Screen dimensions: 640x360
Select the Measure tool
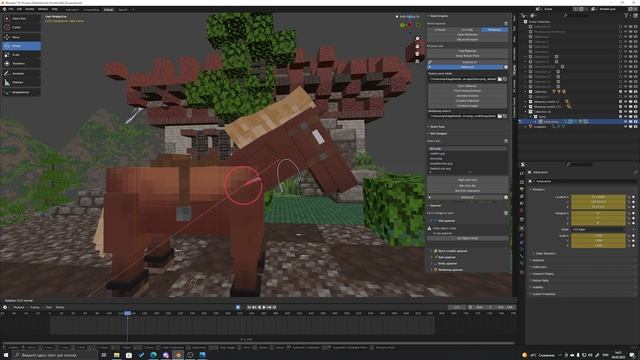pyautogui.click(x=21, y=82)
